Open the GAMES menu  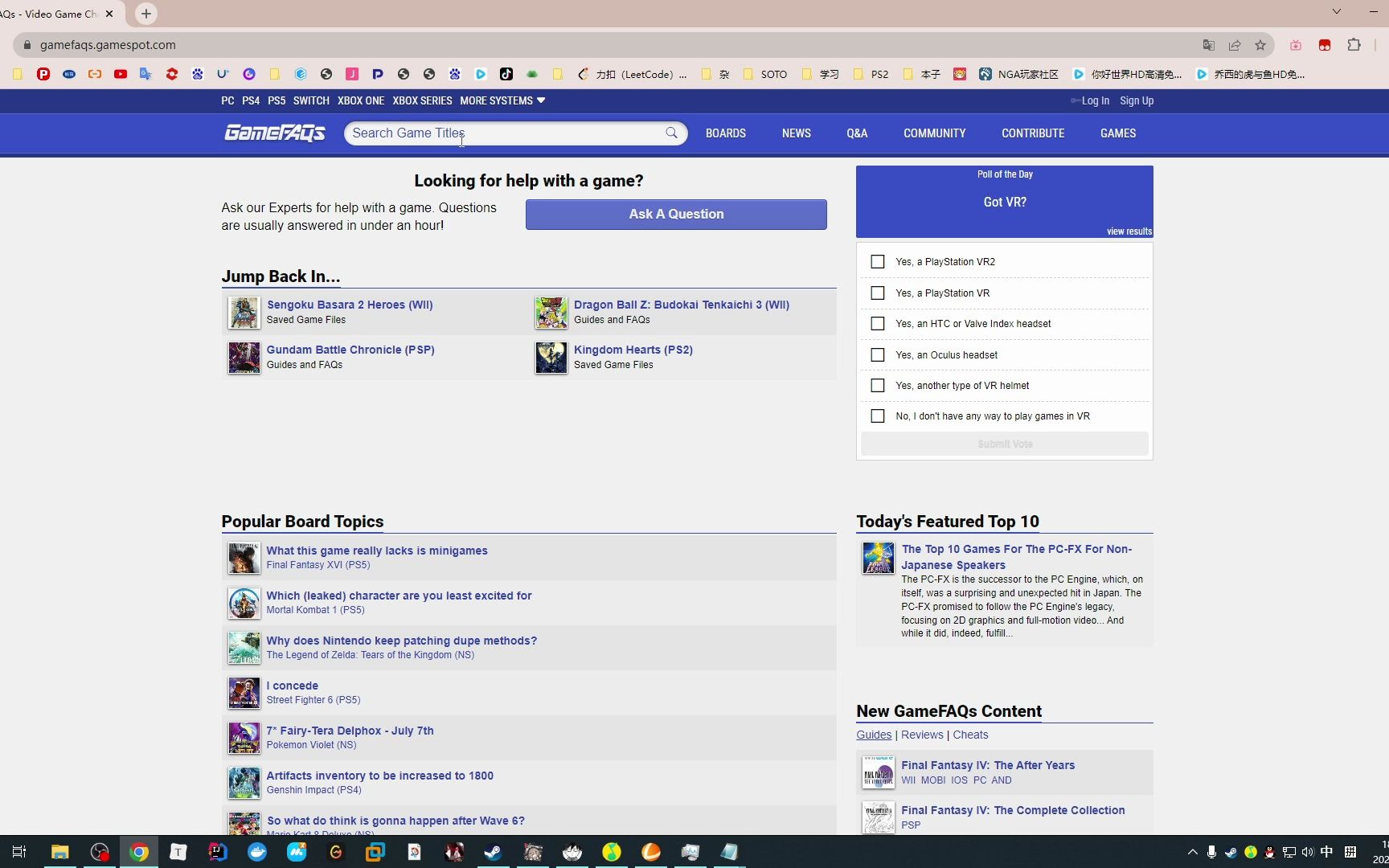[x=1118, y=133]
